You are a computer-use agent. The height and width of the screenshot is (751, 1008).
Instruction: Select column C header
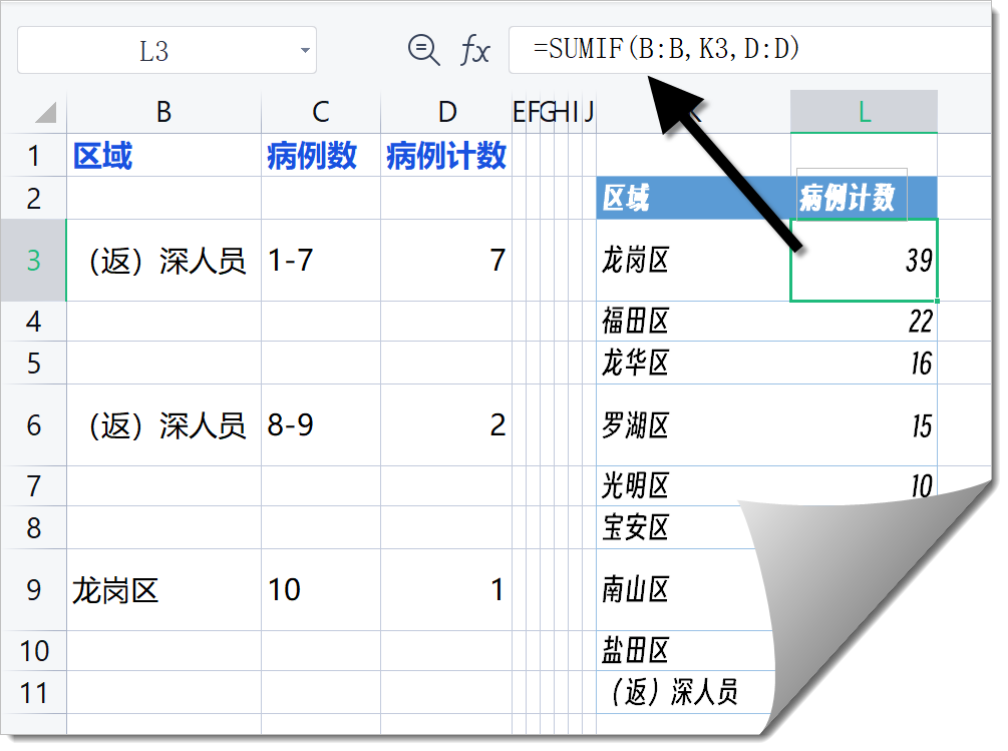pyautogui.click(x=321, y=113)
